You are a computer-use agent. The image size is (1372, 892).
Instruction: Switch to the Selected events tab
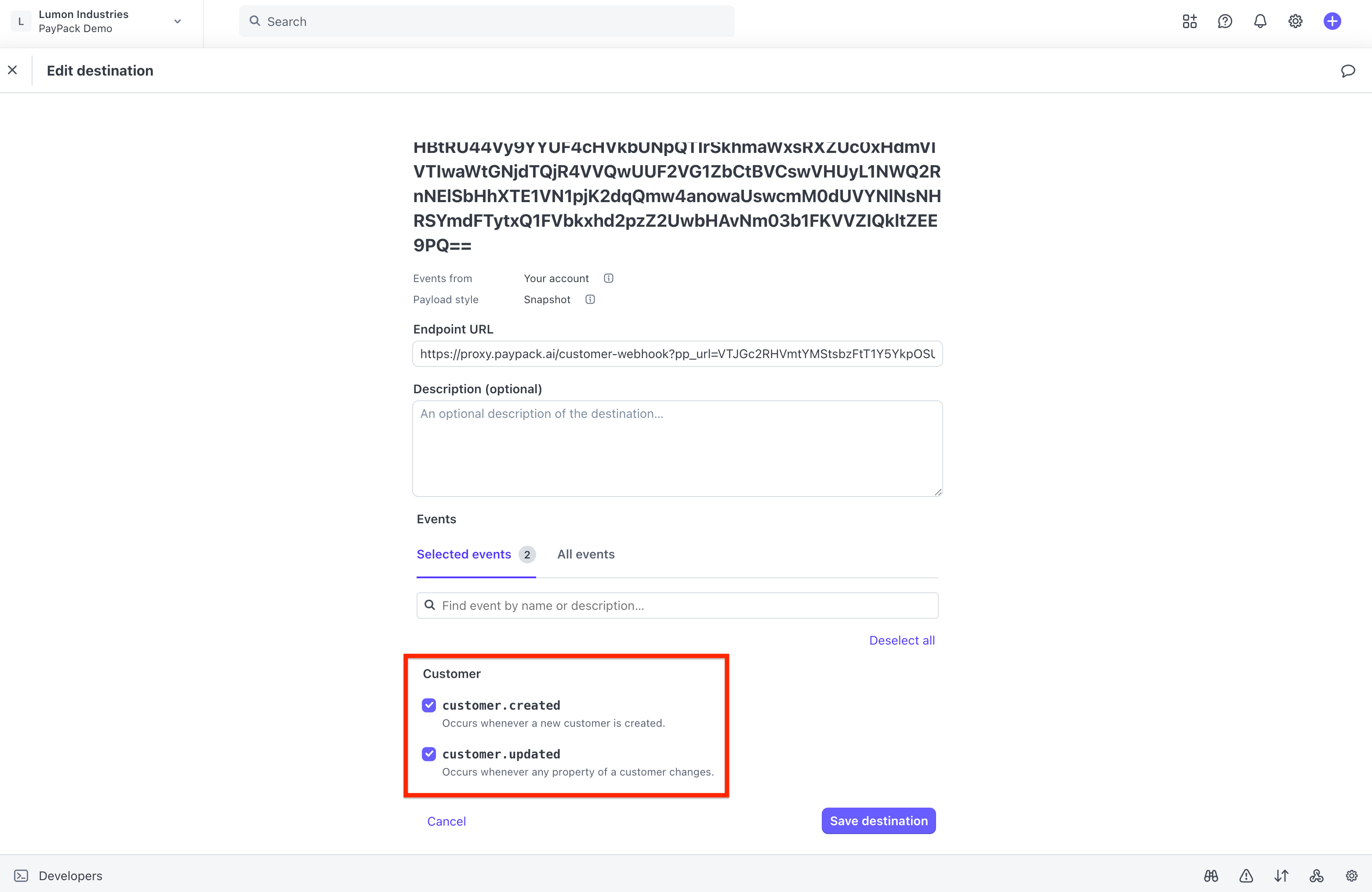tap(464, 554)
